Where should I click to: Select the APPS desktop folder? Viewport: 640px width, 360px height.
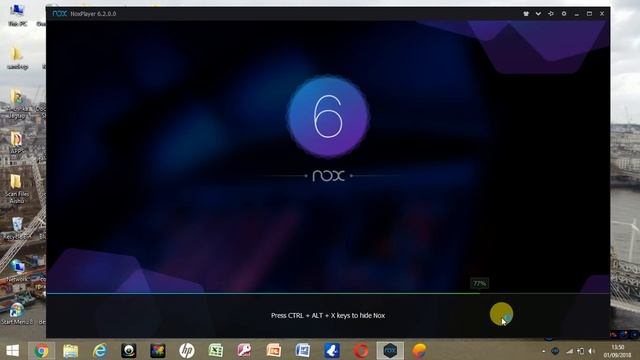tap(16, 142)
